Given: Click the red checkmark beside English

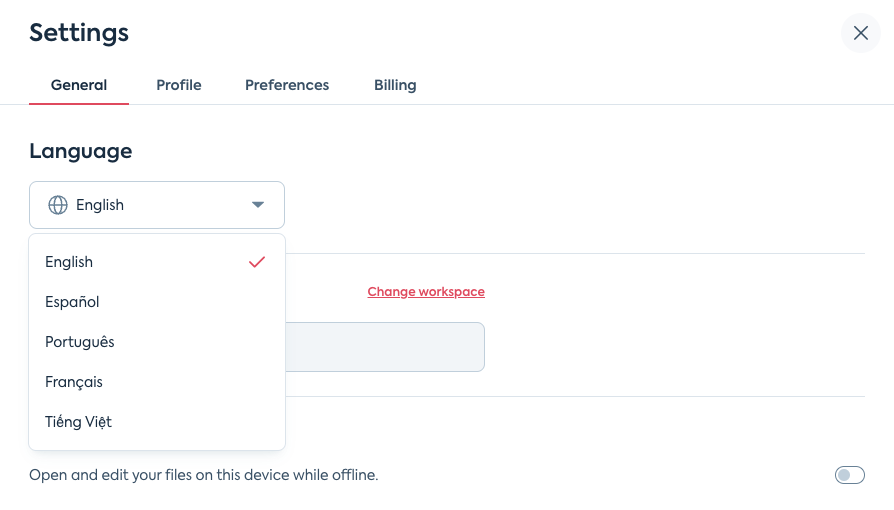Looking at the screenshot, I should [257, 262].
